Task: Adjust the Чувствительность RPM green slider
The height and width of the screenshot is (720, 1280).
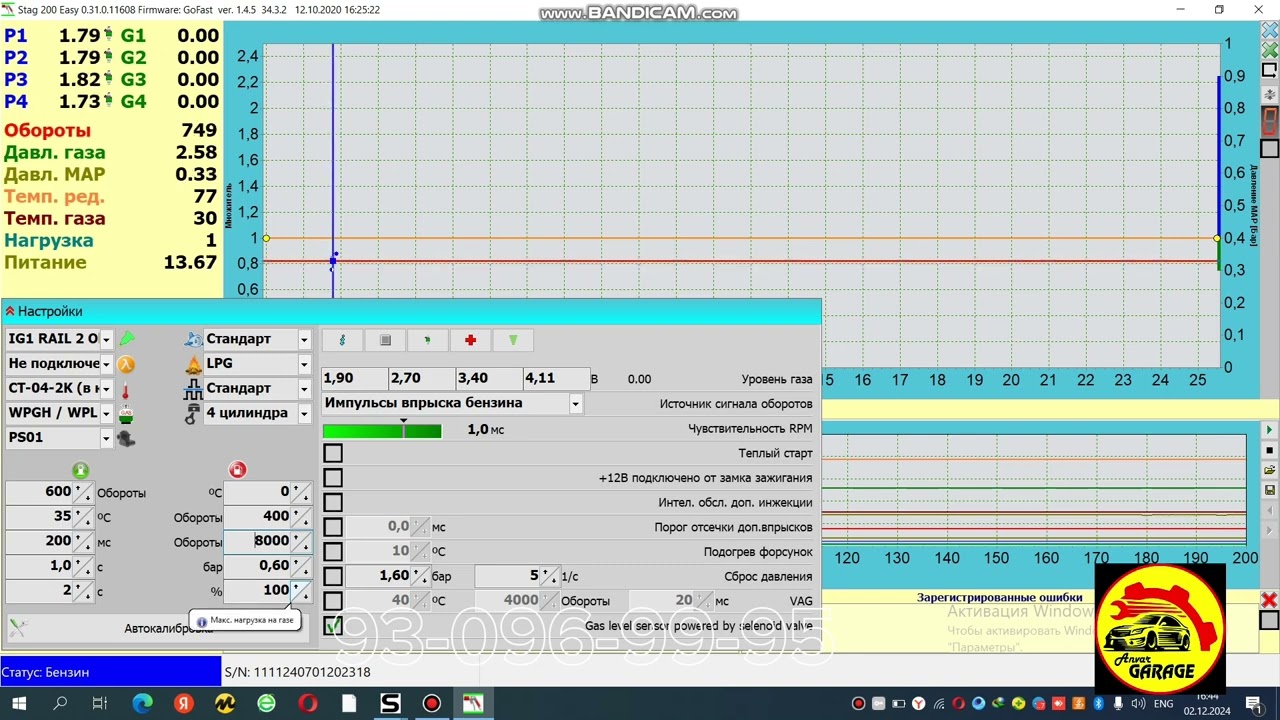Action: [382, 430]
